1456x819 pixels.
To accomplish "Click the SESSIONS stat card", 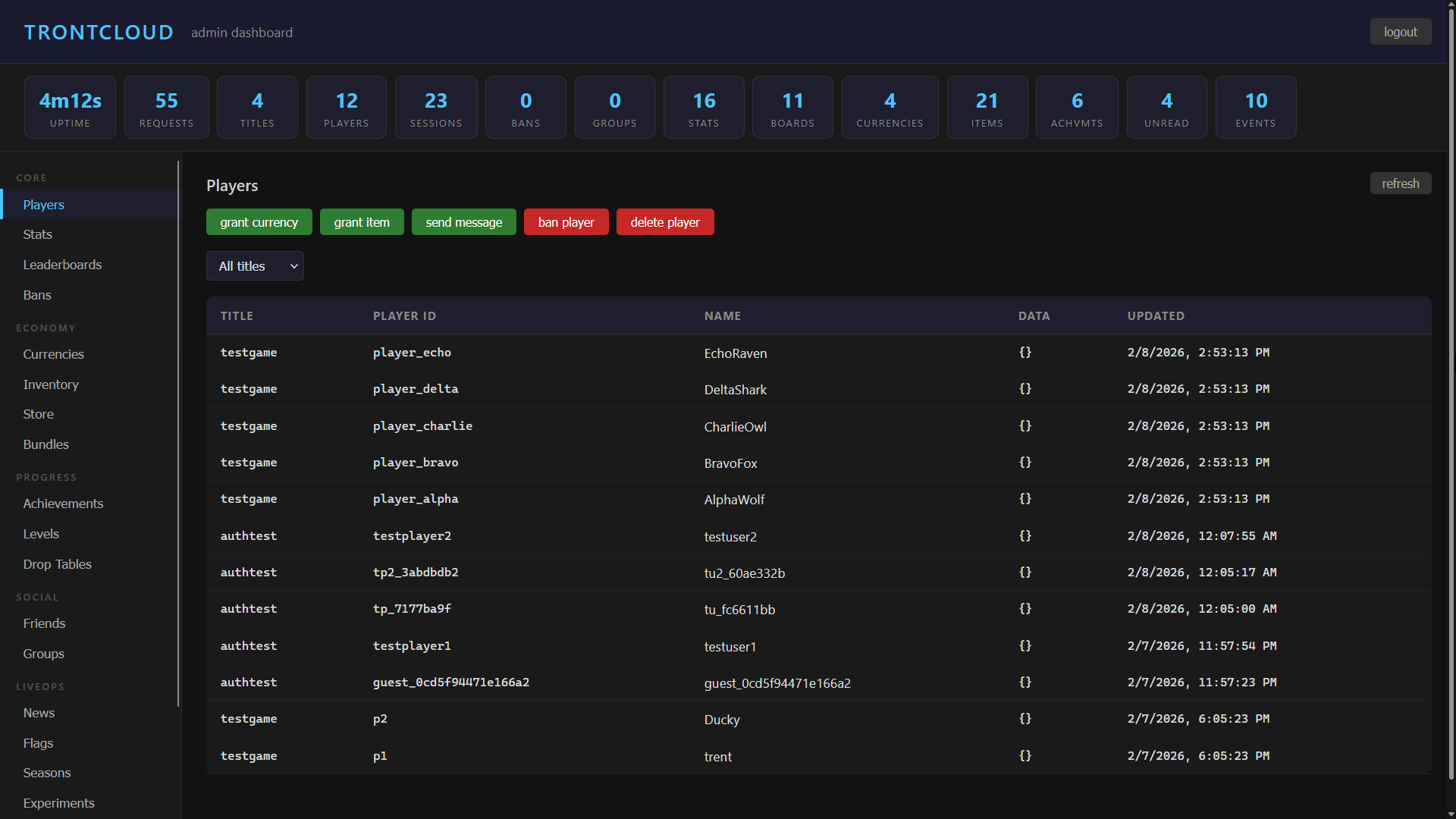I will tap(435, 107).
